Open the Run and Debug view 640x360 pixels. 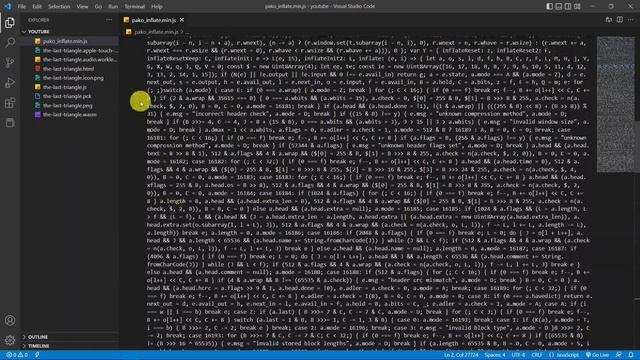coord(10,83)
